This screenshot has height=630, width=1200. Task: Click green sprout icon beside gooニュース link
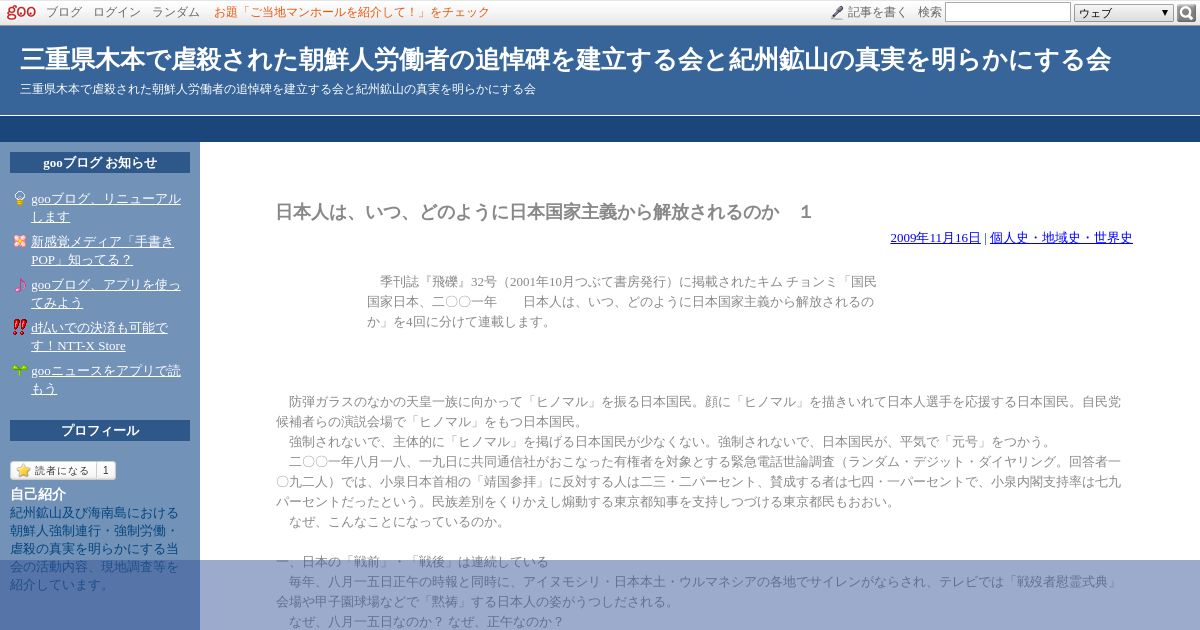(19, 370)
